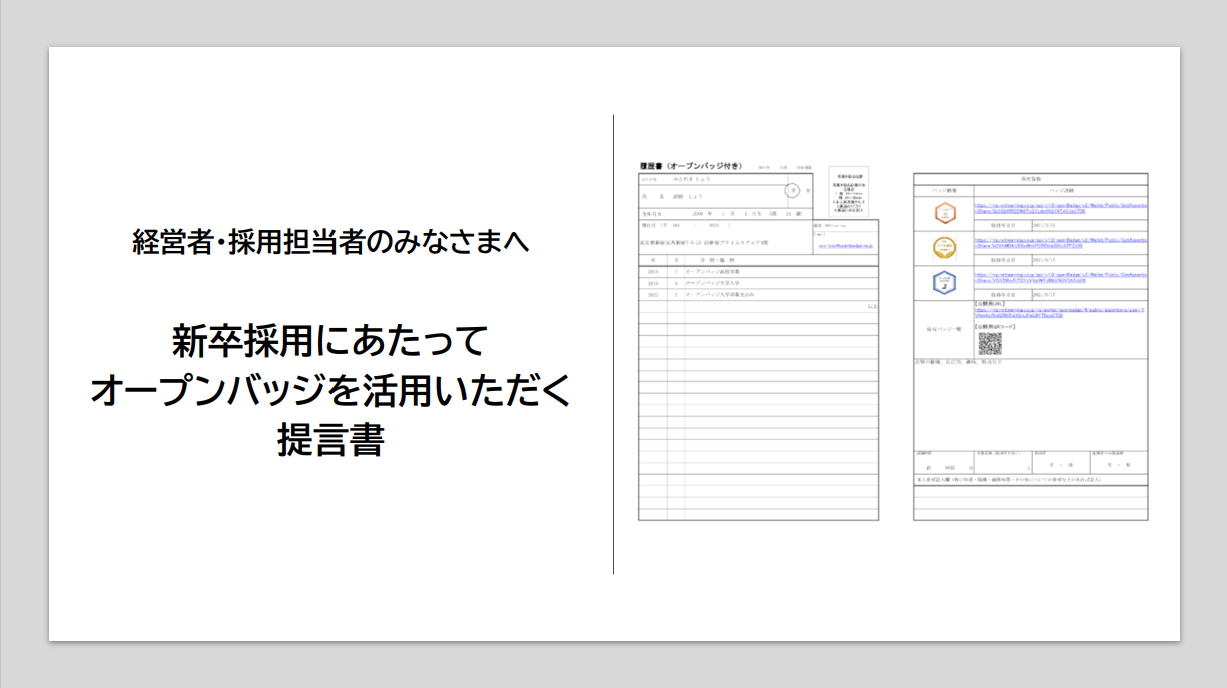Click the オープンバッジ大学入学 education row

[759, 283]
